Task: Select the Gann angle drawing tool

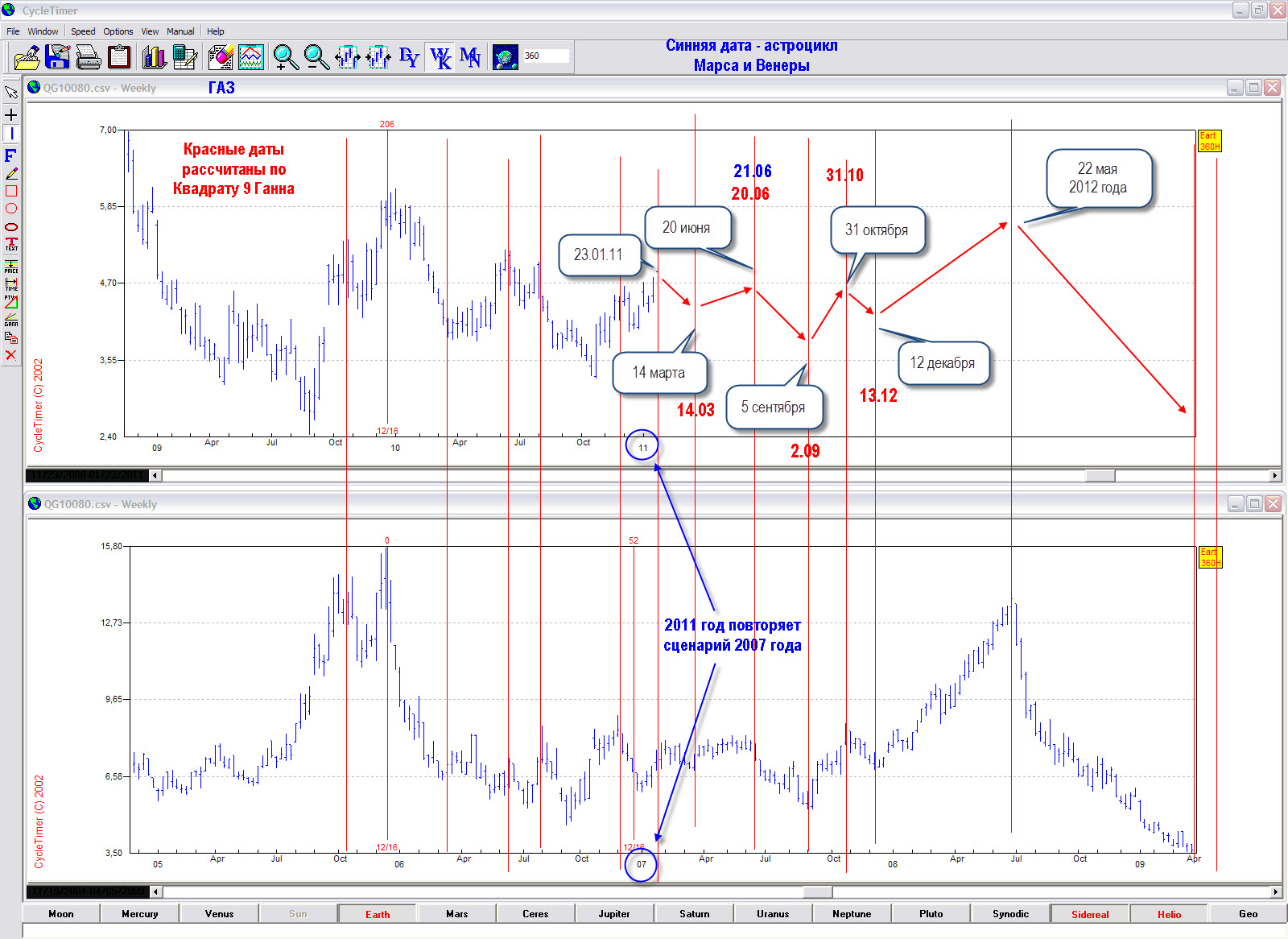Action: 11,320
